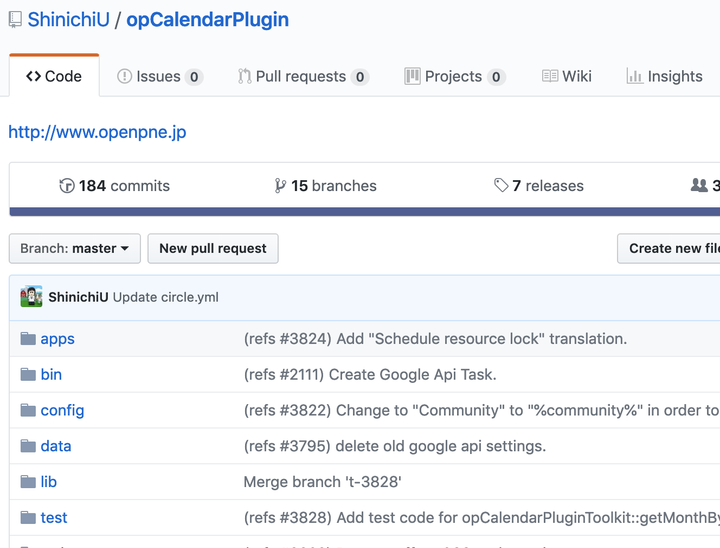Visit http://www.openpne.jp link
This screenshot has width=720, height=548.
click(97, 132)
